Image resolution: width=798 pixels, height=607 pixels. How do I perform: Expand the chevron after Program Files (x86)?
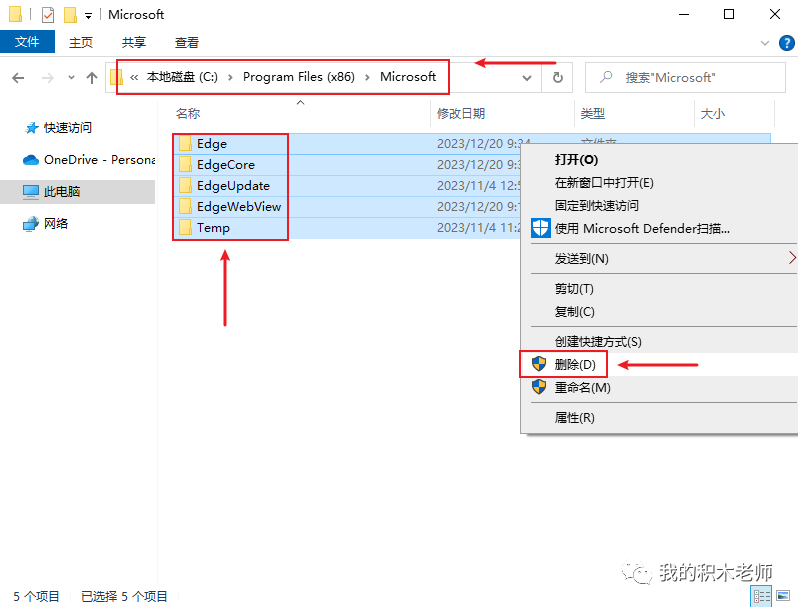click(x=367, y=77)
